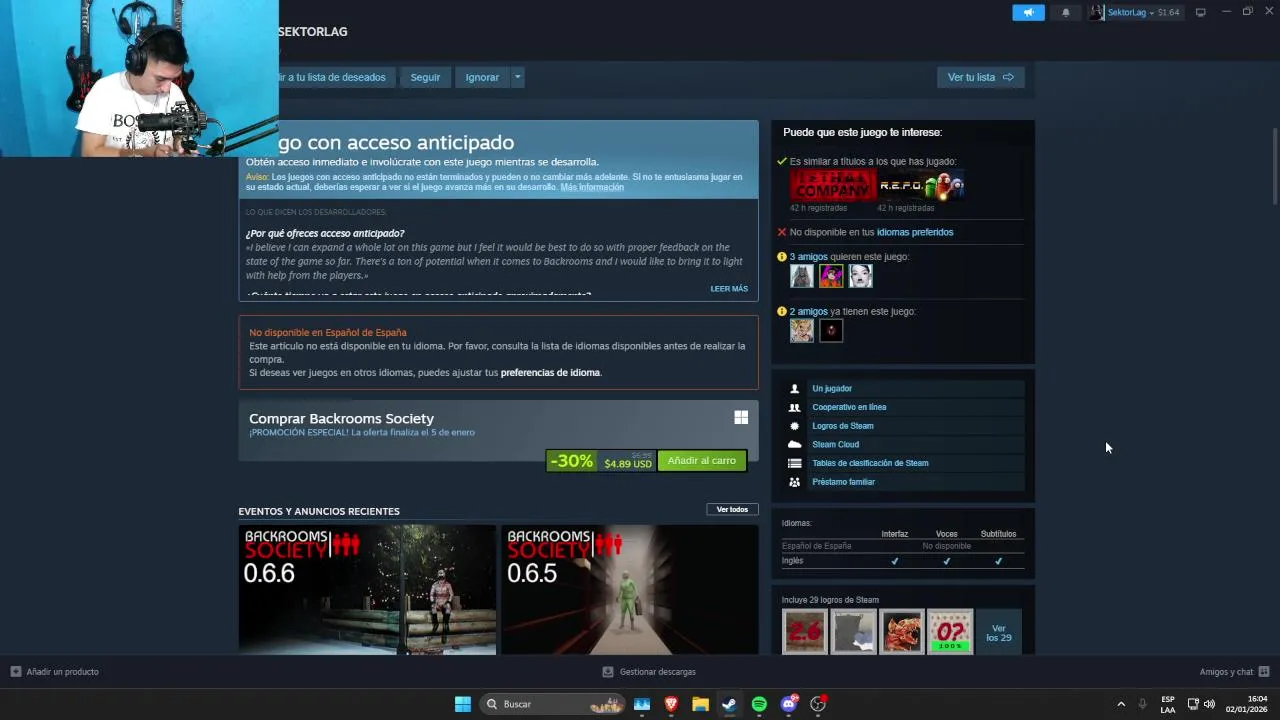Click the Préstamo familiar family icon
1280x720 pixels.
click(x=795, y=482)
